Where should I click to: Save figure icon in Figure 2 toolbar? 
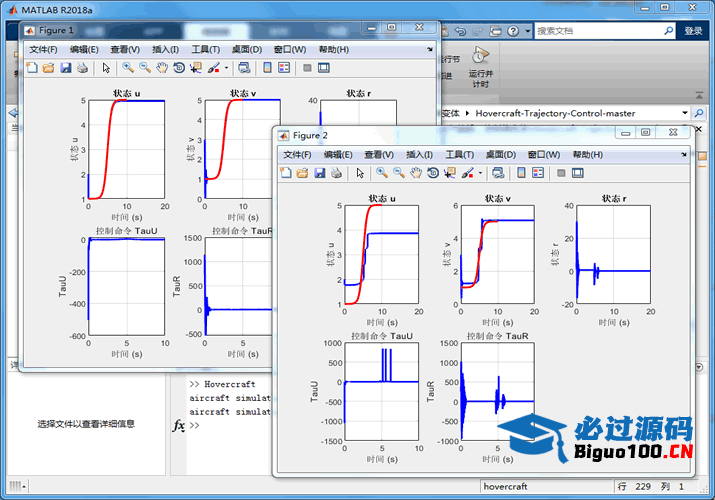[x=320, y=173]
